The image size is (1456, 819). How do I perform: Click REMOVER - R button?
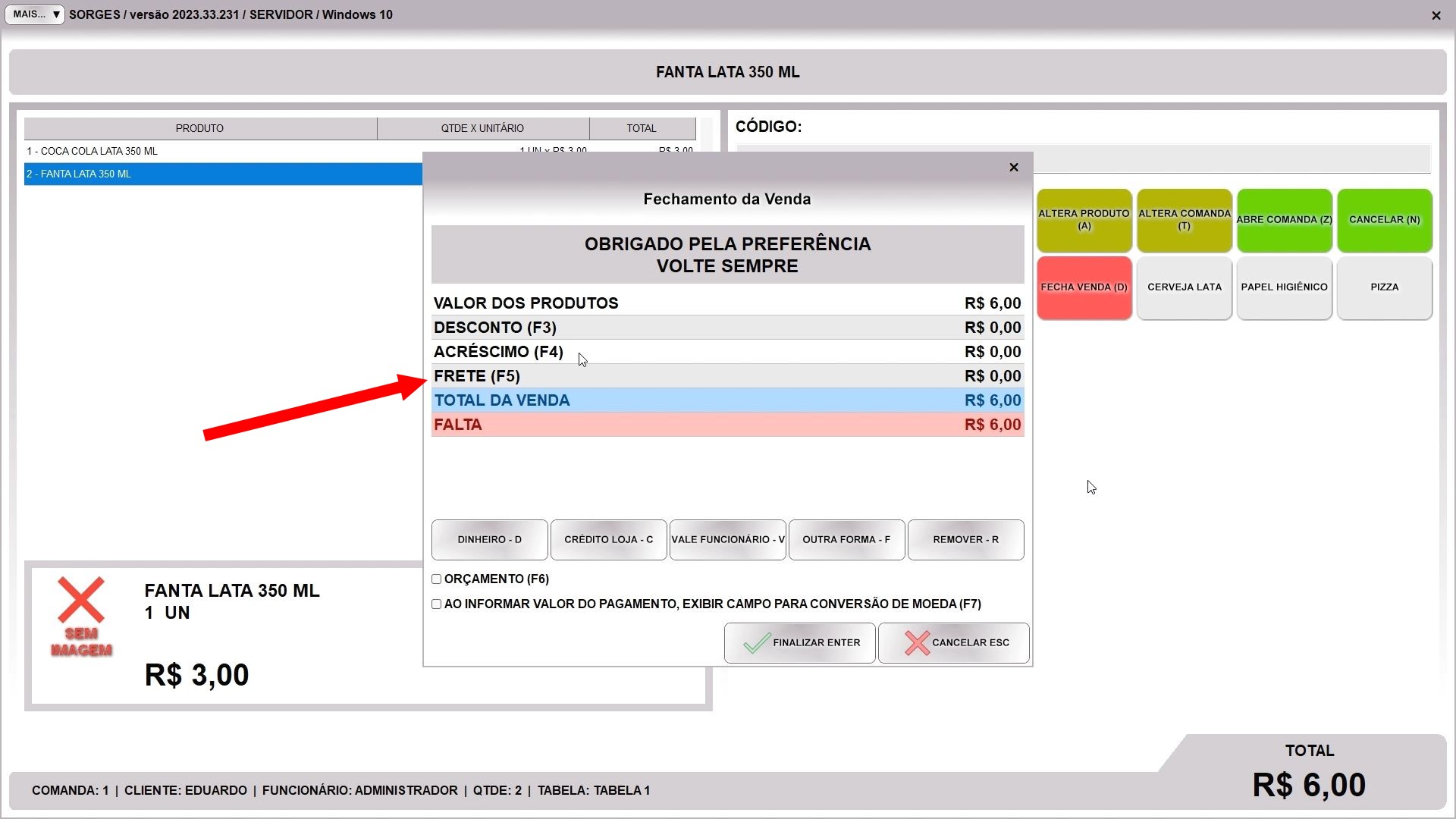(966, 540)
